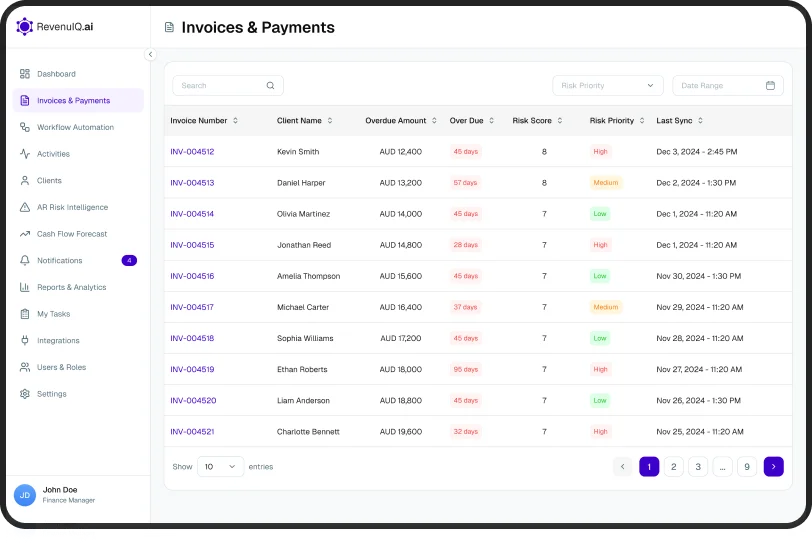This screenshot has height=543, width=812.
Task: Click the Invoices & Payments document icon in sidebar
Action: (x=25, y=100)
